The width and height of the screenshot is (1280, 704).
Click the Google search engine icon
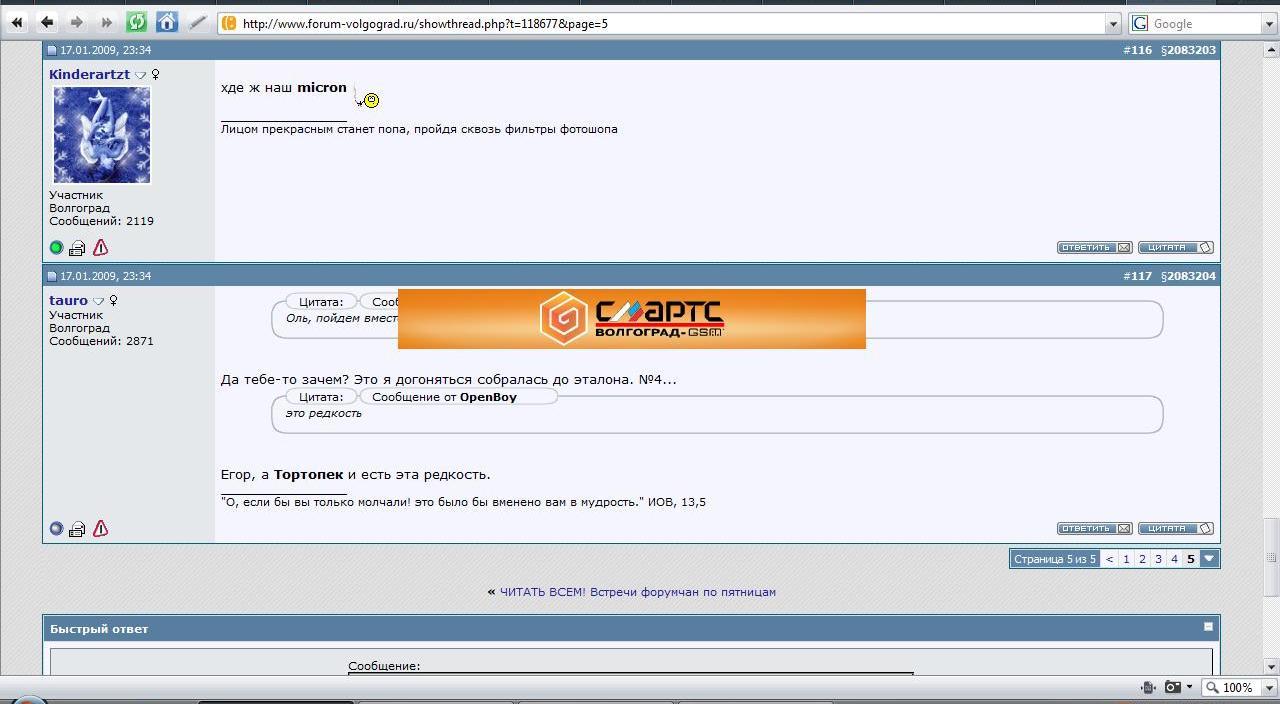(1140, 23)
